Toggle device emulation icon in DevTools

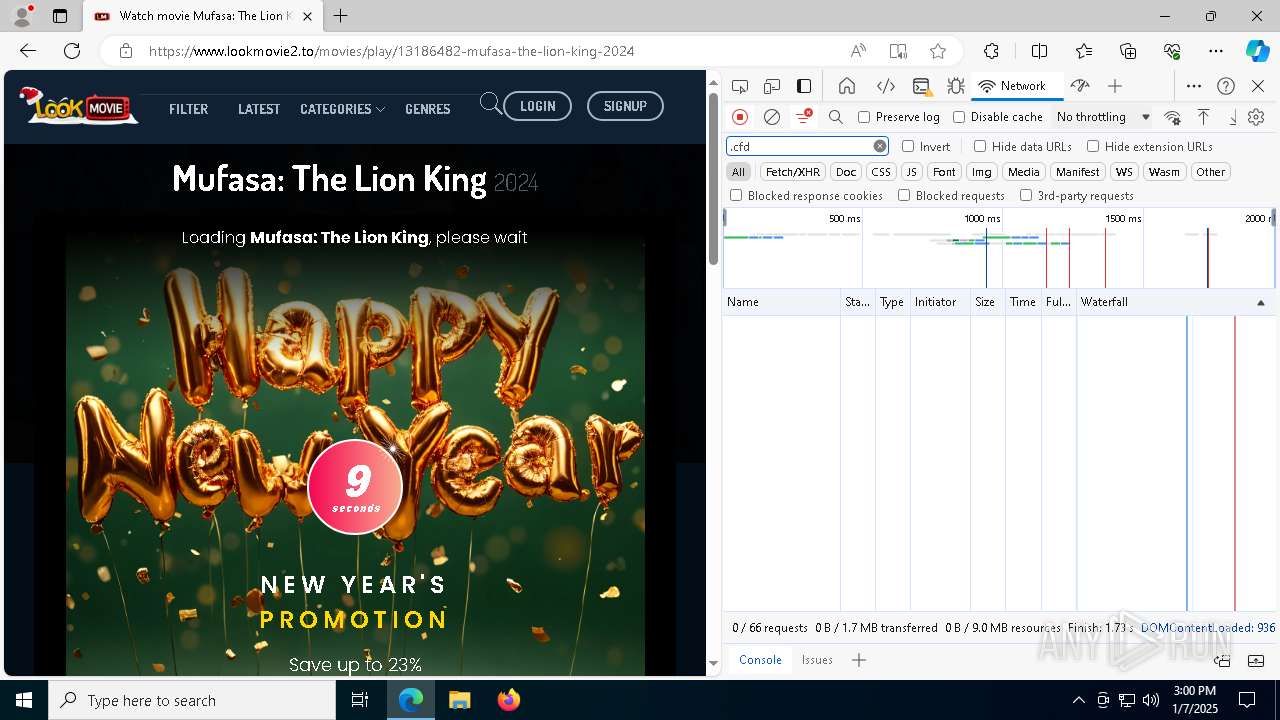tap(771, 86)
